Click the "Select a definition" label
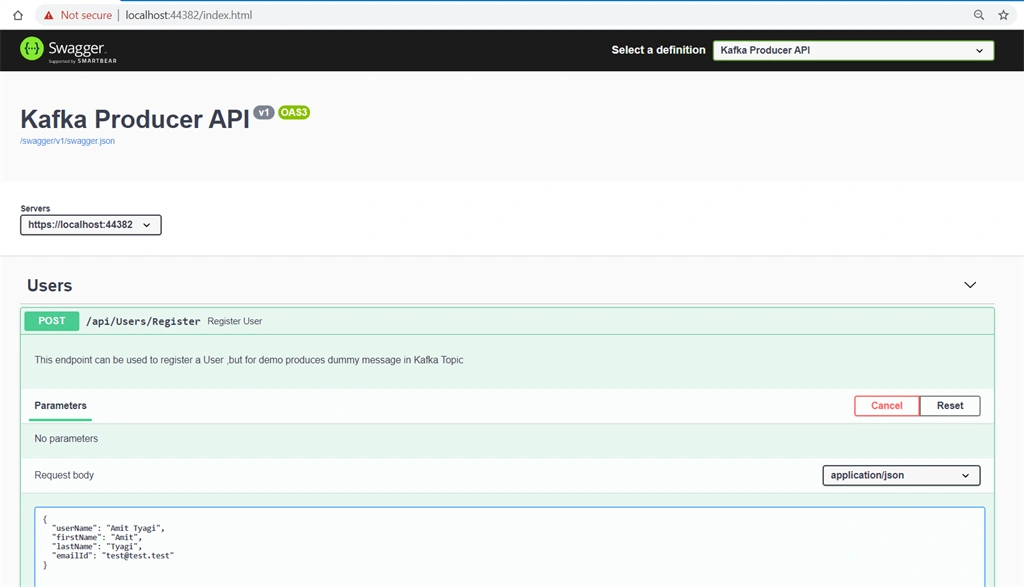 [658, 50]
